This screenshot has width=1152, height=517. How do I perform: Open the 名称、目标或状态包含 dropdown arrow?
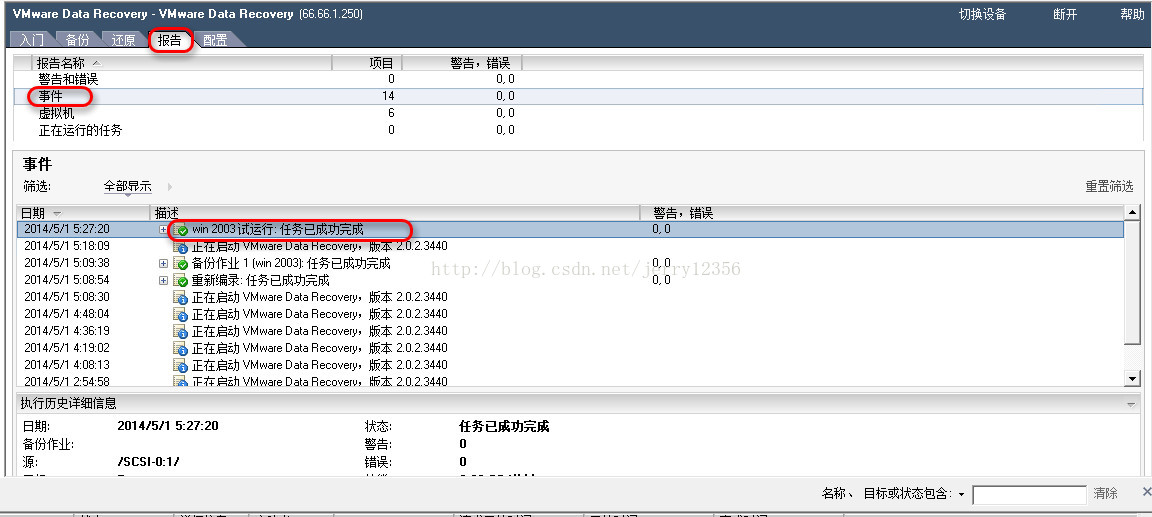[961, 494]
